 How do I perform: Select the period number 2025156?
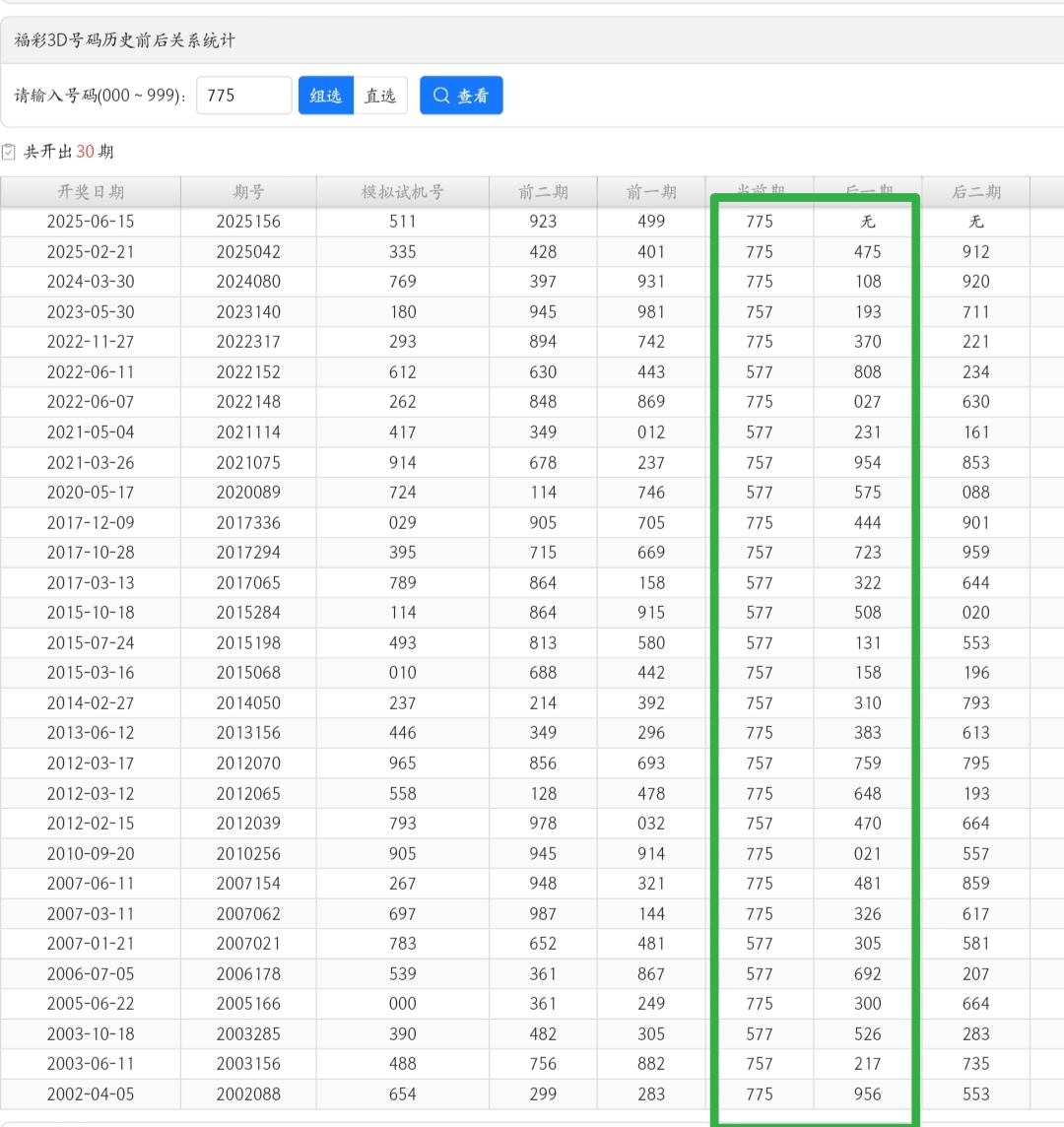[248, 222]
